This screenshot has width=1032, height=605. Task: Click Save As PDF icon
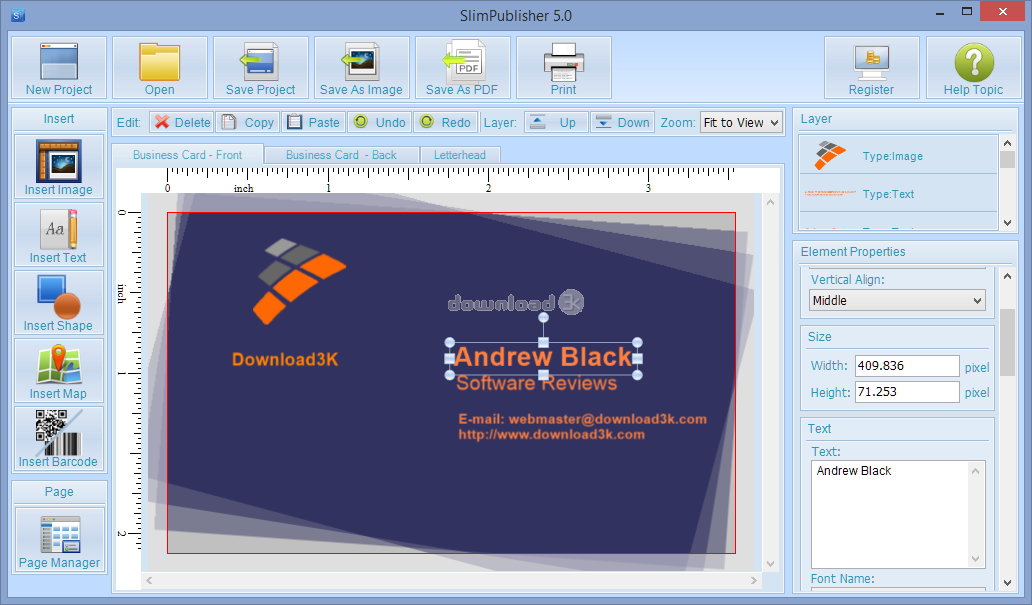[463, 68]
